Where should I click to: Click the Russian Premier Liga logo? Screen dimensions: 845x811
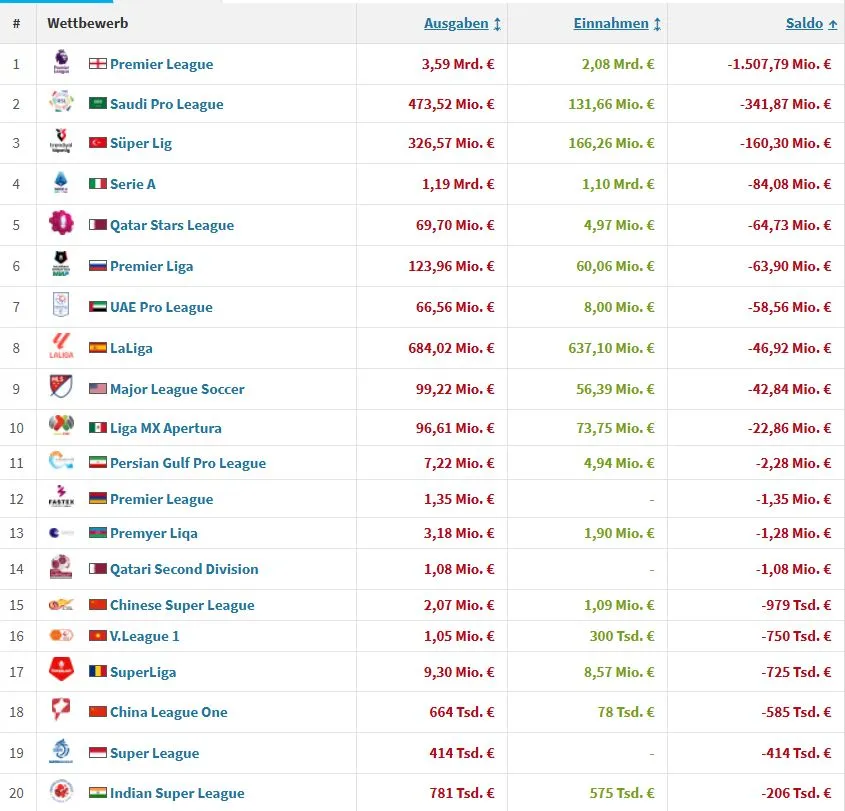pyautogui.click(x=61, y=264)
